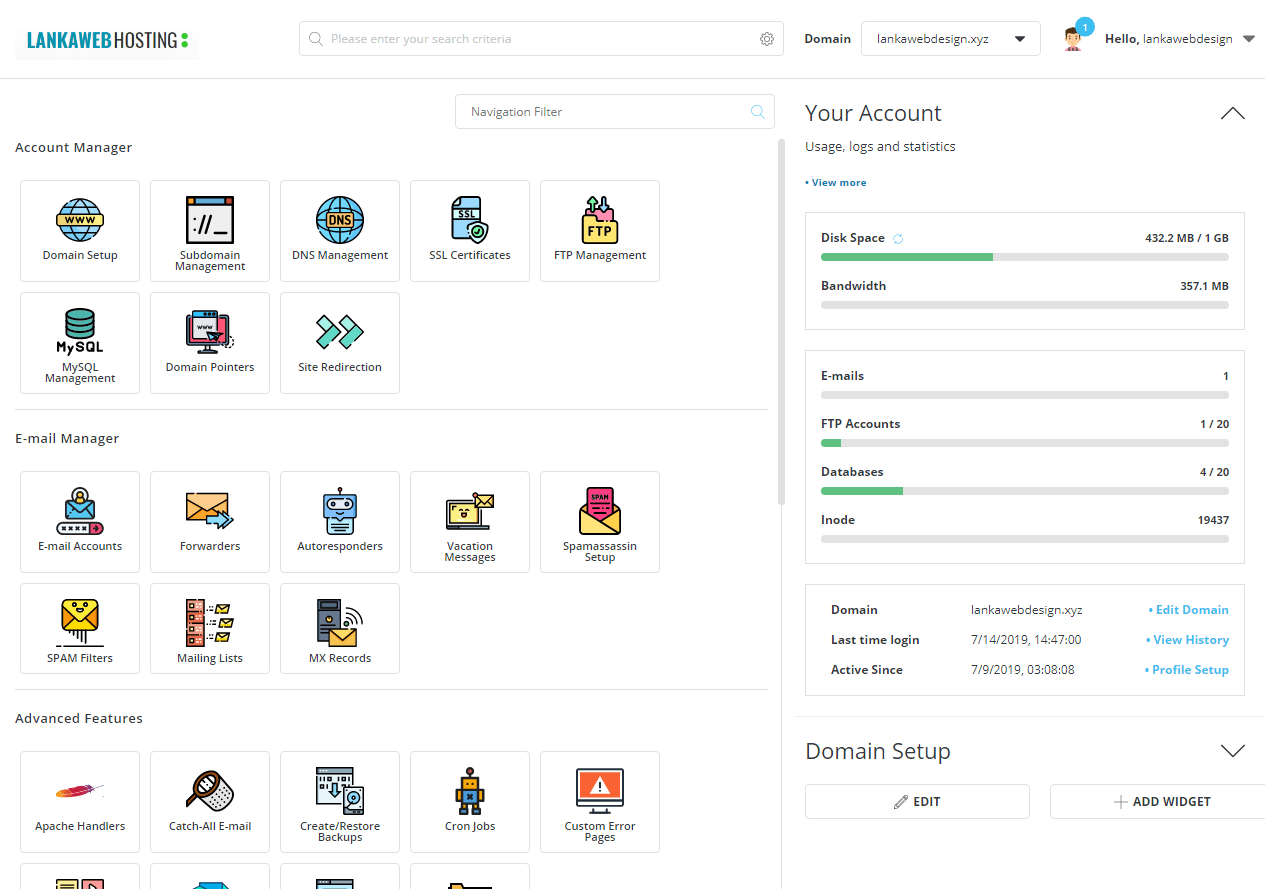This screenshot has height=889, width=1265.
Task: Click the LankaWeb Hosting logo
Action: [x=107, y=40]
